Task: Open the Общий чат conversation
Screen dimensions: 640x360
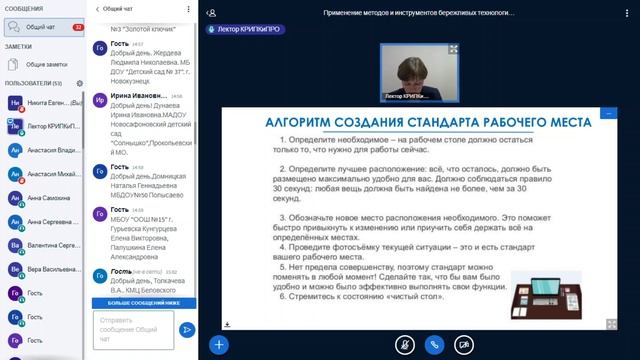Action: pos(44,27)
